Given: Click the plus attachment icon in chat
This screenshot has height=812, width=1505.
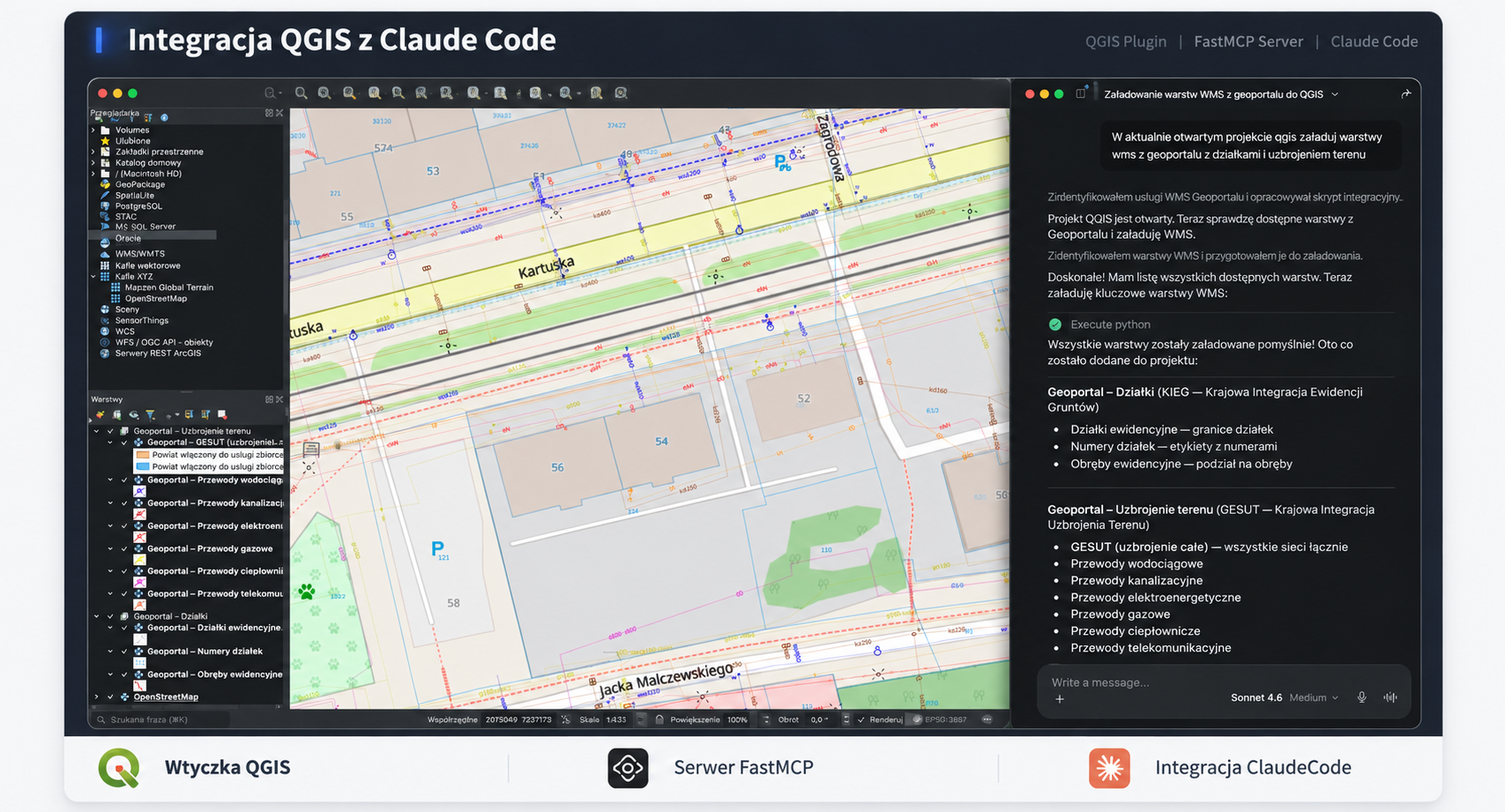Looking at the screenshot, I should (x=1060, y=699).
